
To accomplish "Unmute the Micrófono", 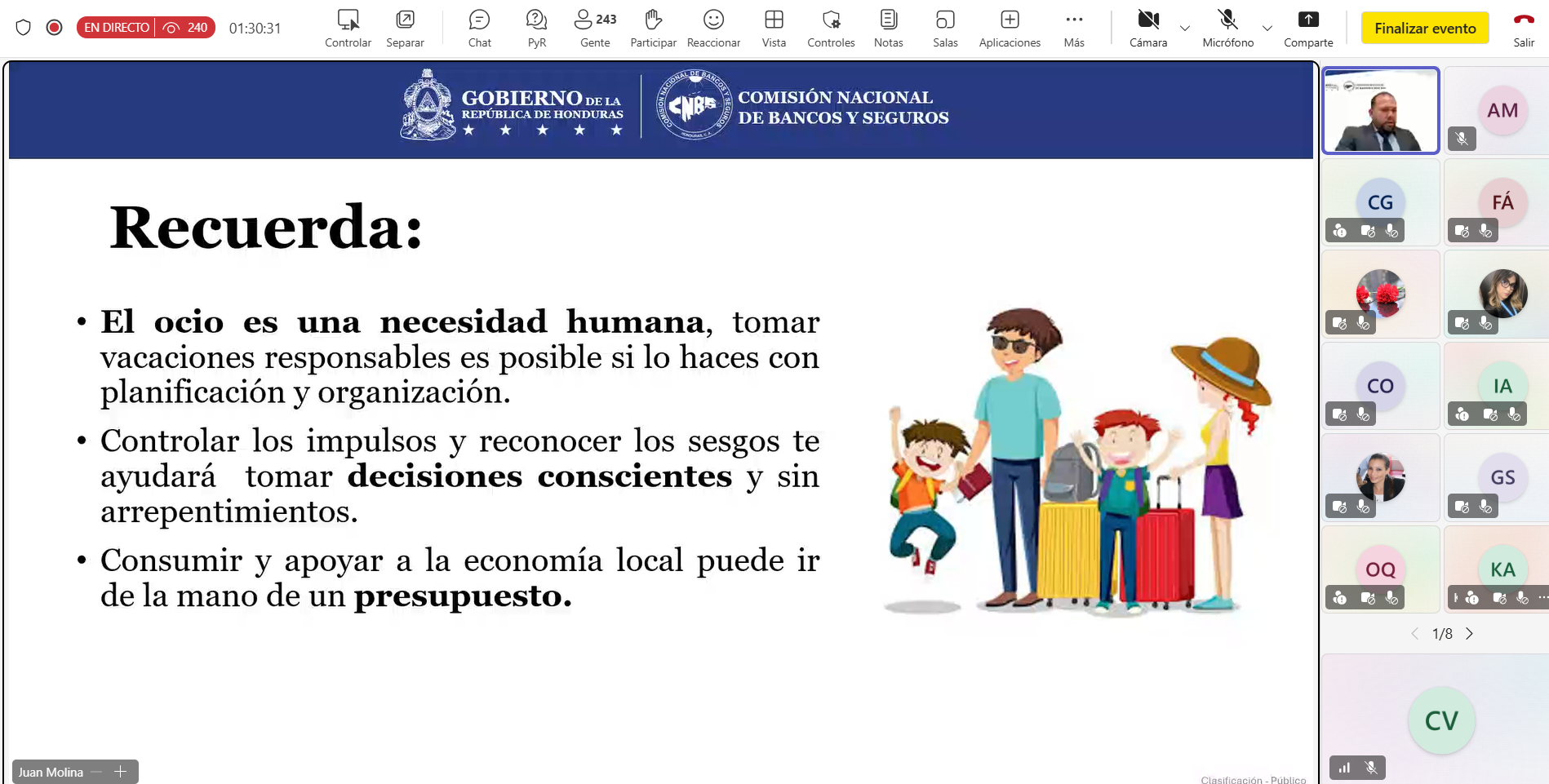I will 1227,28.
